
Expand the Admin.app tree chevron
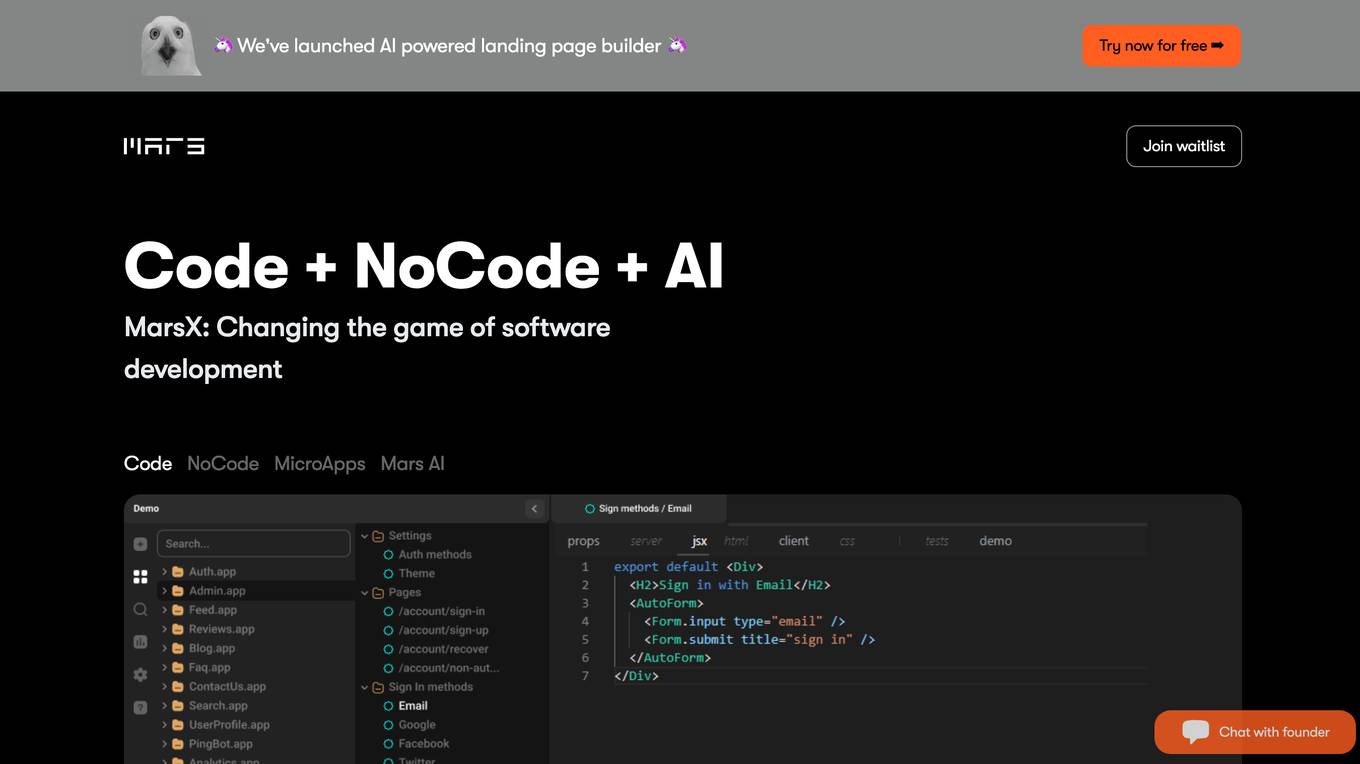165,591
